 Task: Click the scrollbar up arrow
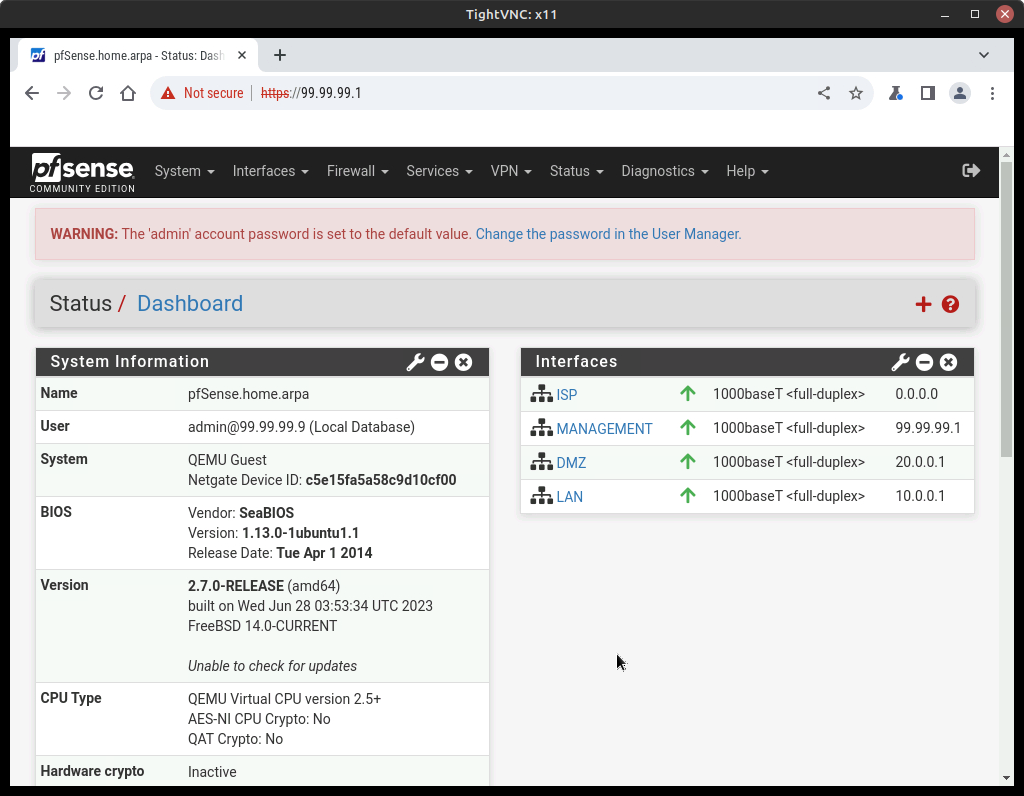click(x=1006, y=155)
